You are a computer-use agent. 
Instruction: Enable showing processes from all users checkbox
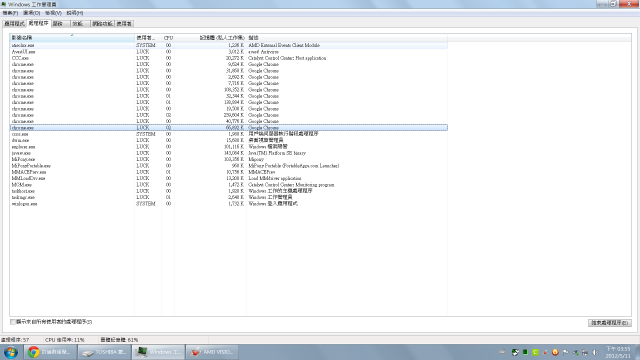click(13, 322)
